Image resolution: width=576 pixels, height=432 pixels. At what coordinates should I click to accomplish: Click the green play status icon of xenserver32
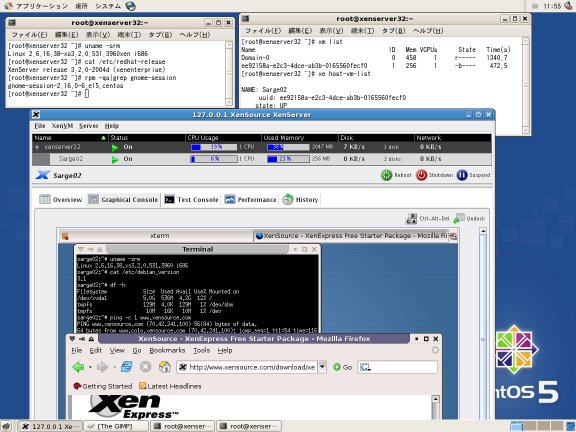(115, 147)
